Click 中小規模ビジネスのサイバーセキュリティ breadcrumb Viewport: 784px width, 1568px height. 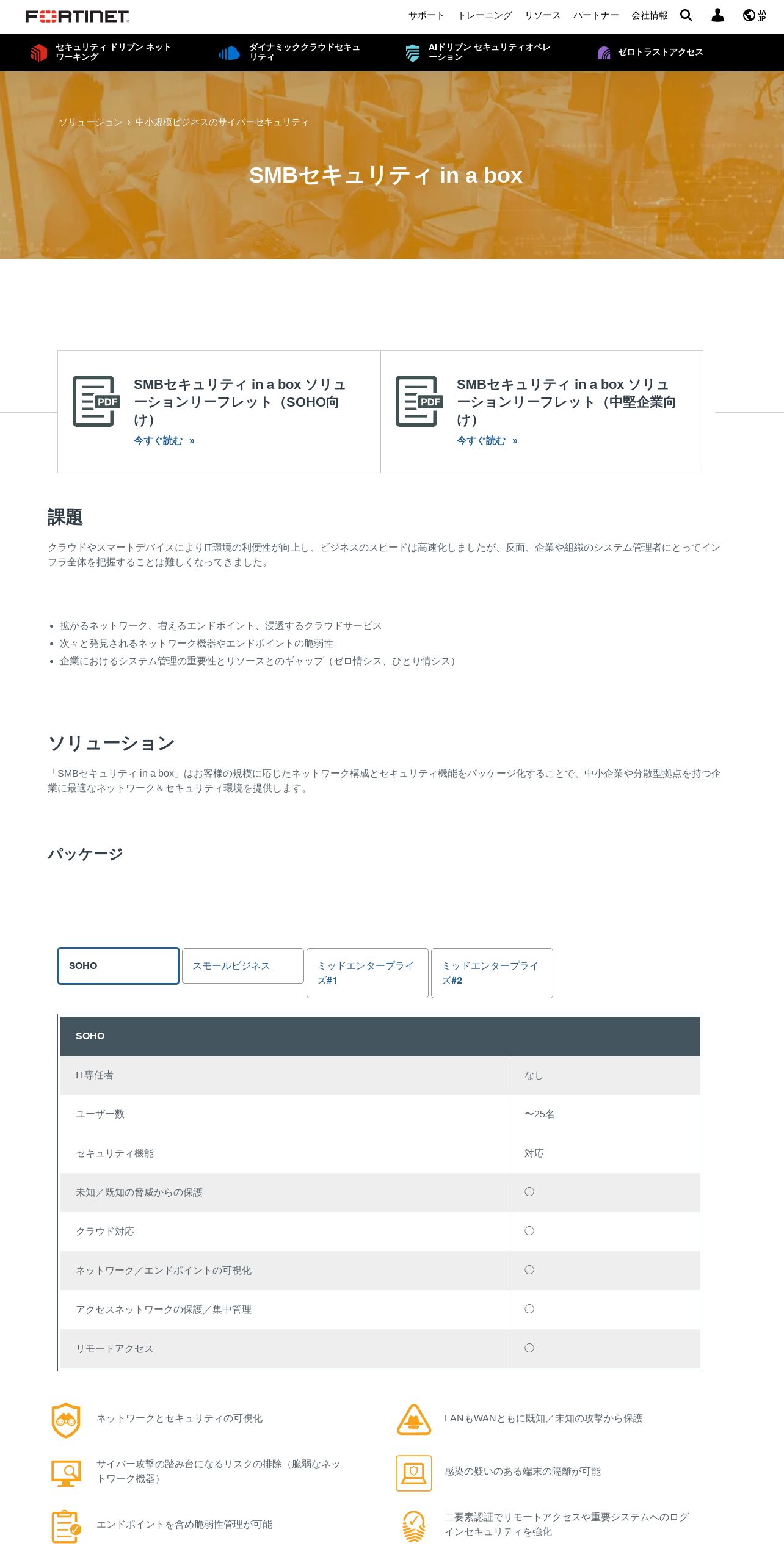pos(222,122)
